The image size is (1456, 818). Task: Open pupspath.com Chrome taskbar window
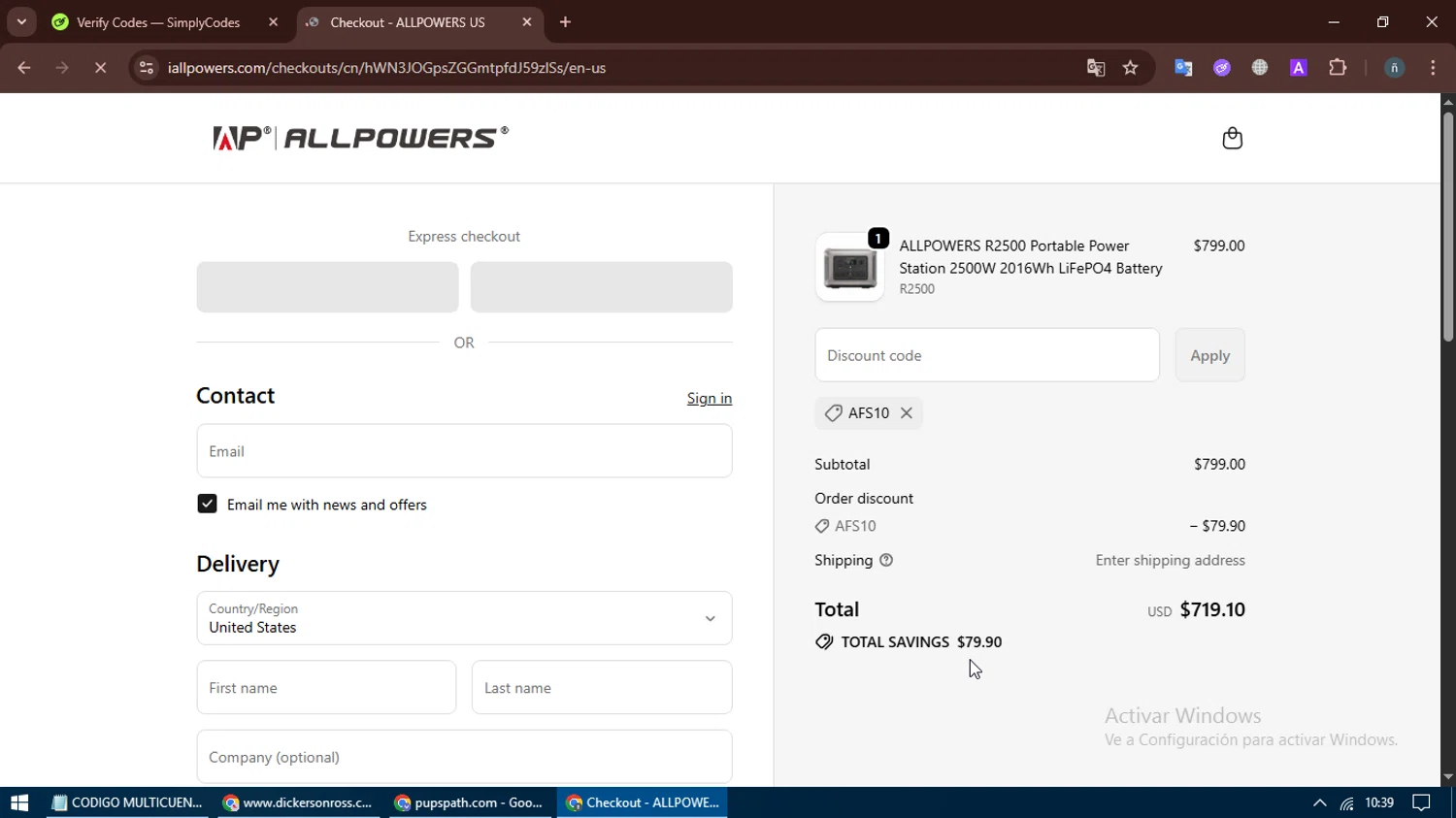click(x=470, y=802)
